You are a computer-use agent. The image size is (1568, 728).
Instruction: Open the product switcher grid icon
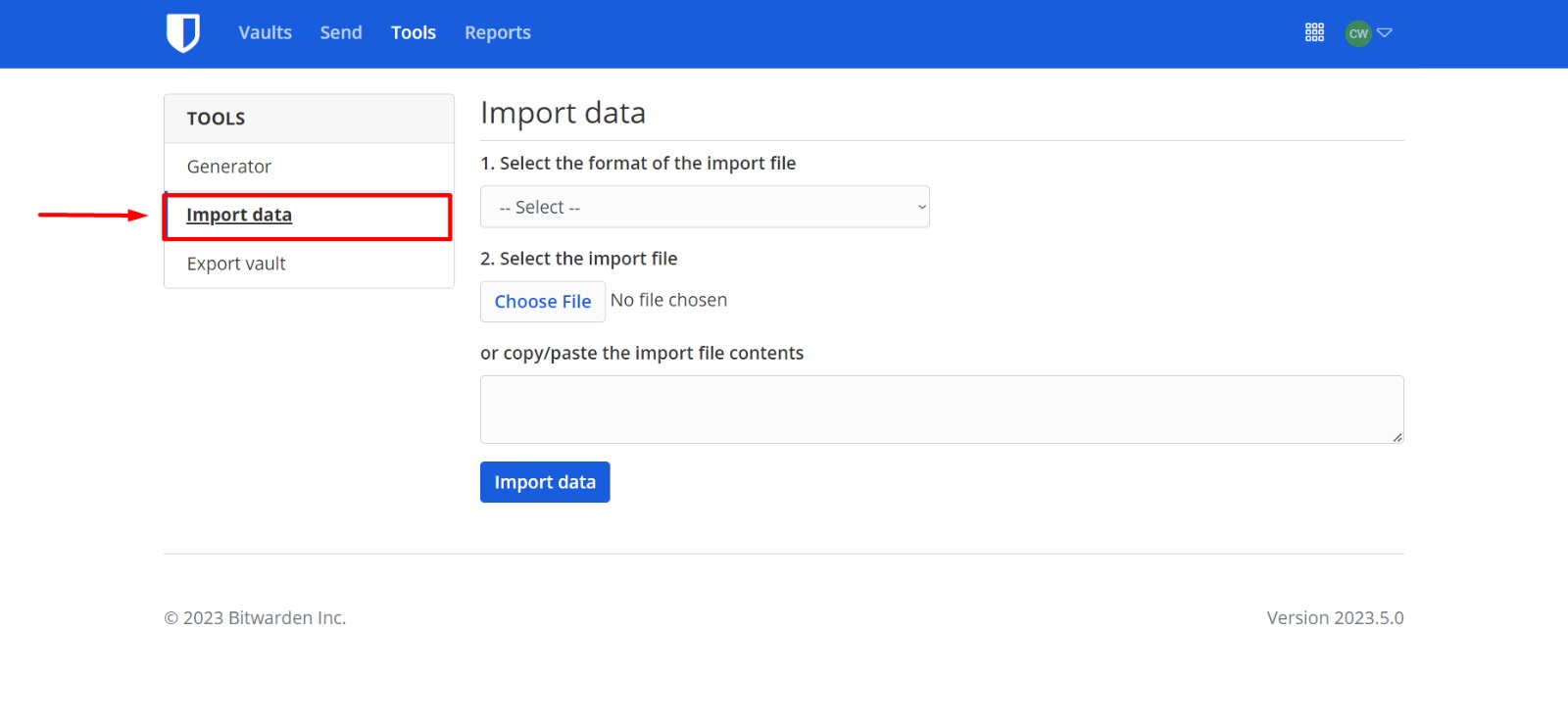1314,33
